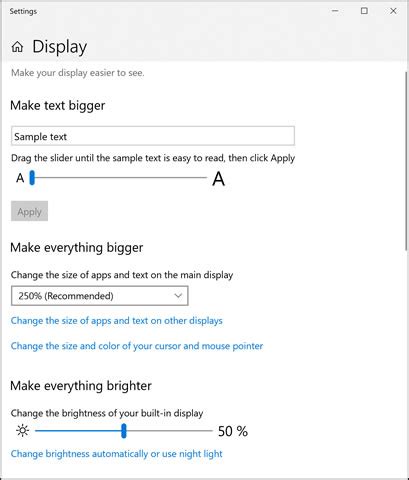This screenshot has height=480, width=409.
Task: Minimize the Settings window
Action: [335, 11]
